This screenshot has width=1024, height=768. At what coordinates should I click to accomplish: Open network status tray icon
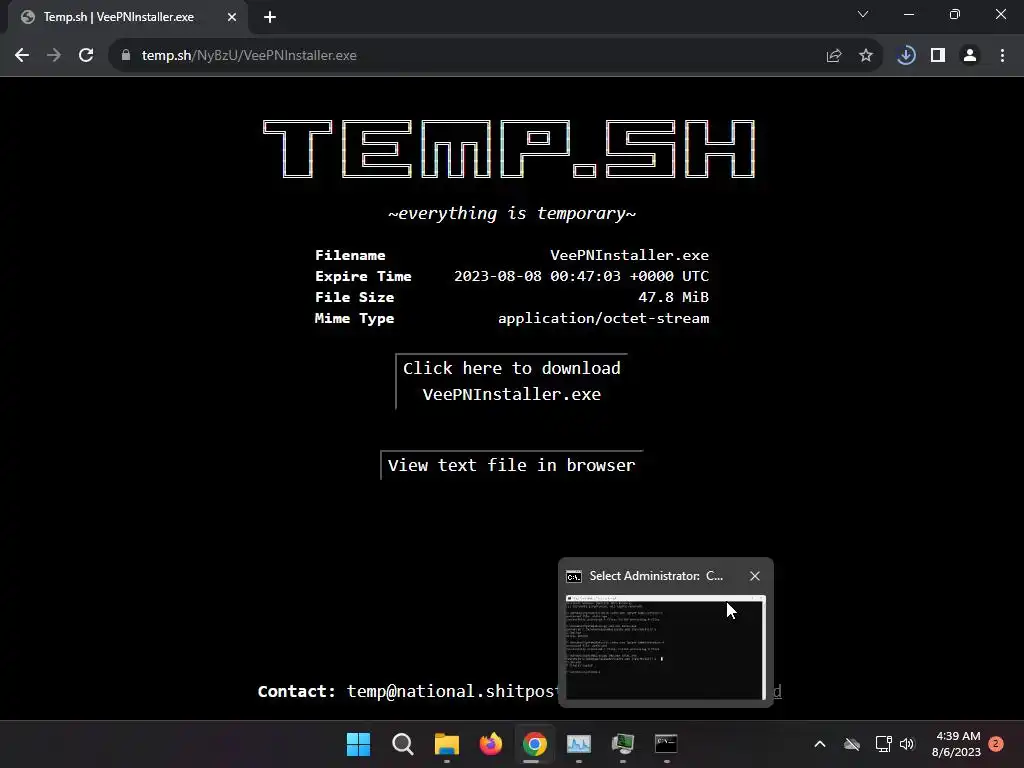tap(883, 744)
